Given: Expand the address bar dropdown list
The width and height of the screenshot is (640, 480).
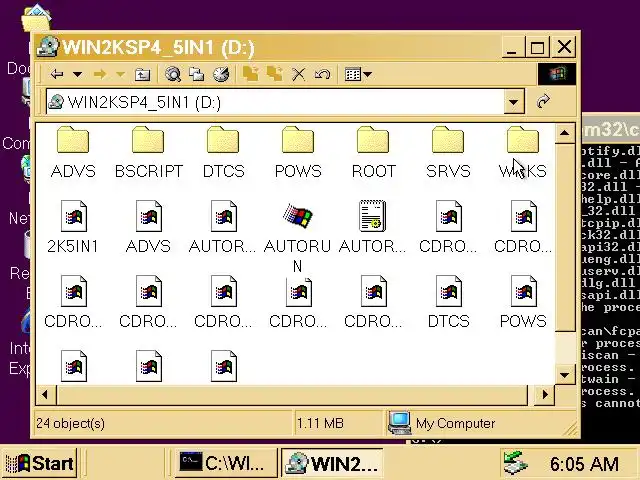Looking at the screenshot, I should [514, 102].
